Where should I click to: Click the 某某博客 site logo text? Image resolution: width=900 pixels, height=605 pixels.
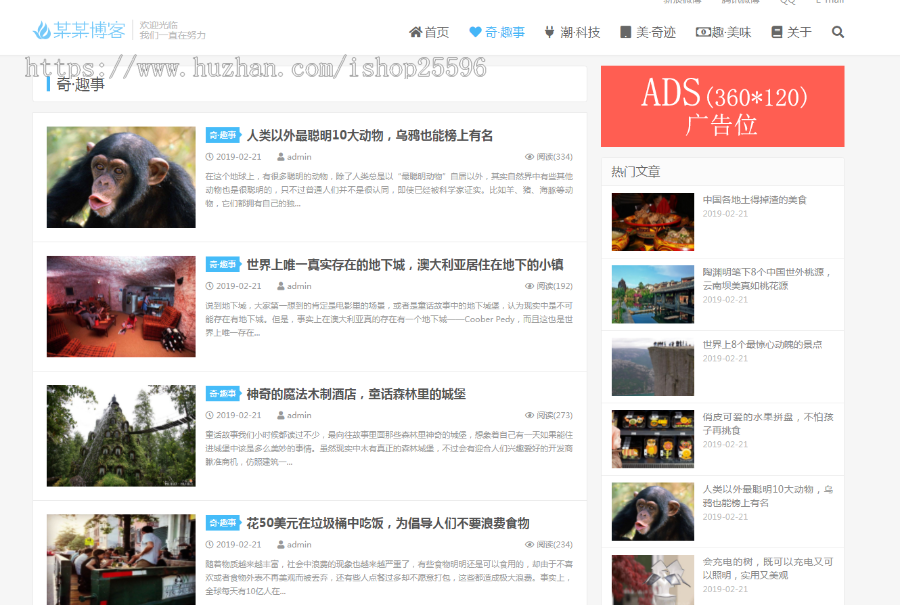(x=89, y=30)
